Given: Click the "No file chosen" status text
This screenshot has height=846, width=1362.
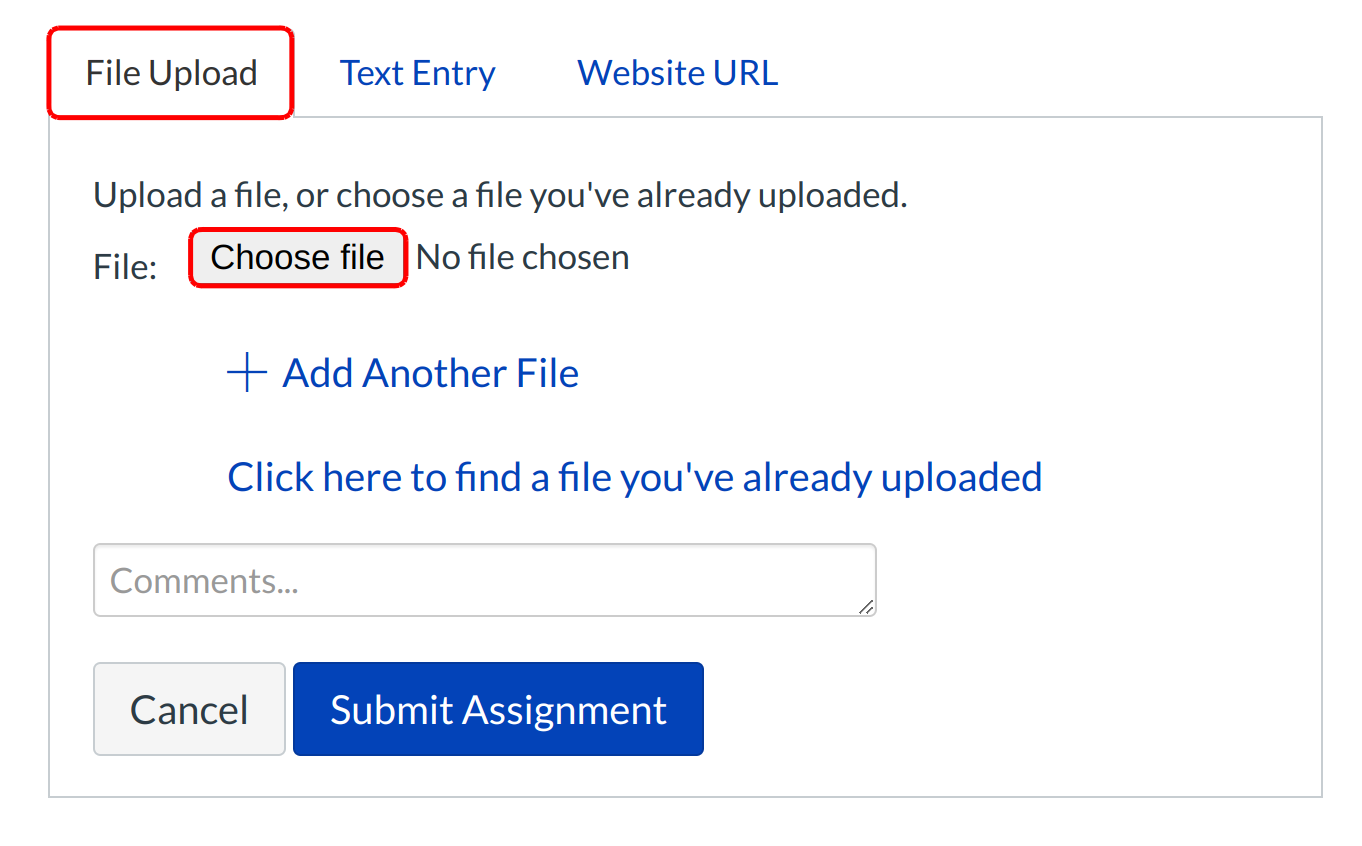Looking at the screenshot, I should (x=523, y=258).
